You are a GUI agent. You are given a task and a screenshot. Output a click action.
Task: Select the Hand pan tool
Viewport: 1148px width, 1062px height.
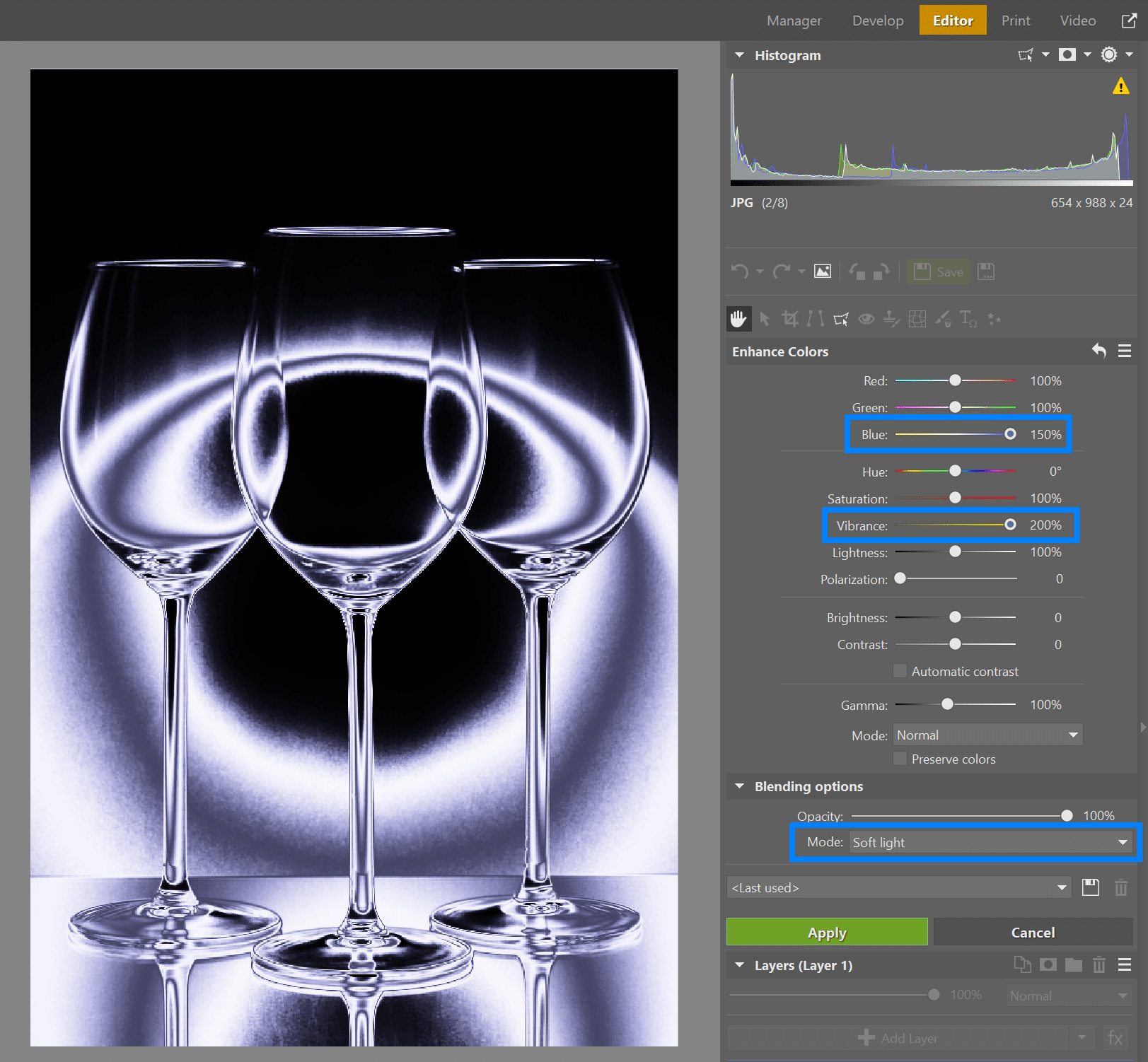click(738, 319)
